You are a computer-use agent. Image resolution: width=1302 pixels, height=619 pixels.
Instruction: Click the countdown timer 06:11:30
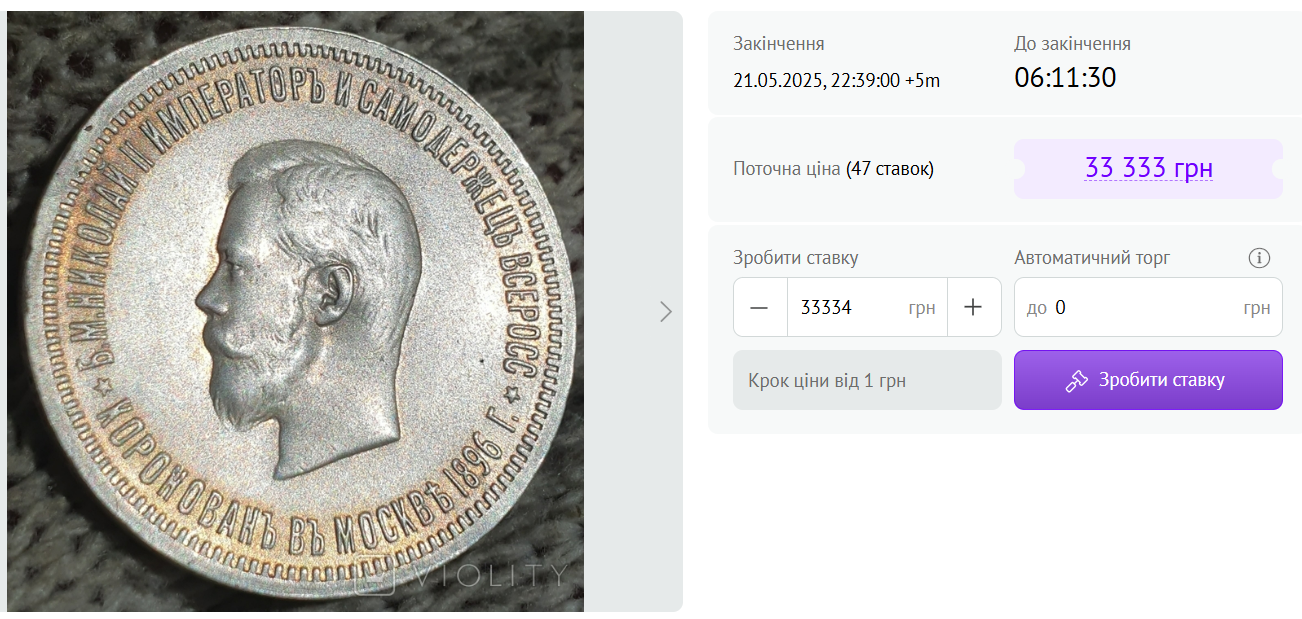point(1065,77)
